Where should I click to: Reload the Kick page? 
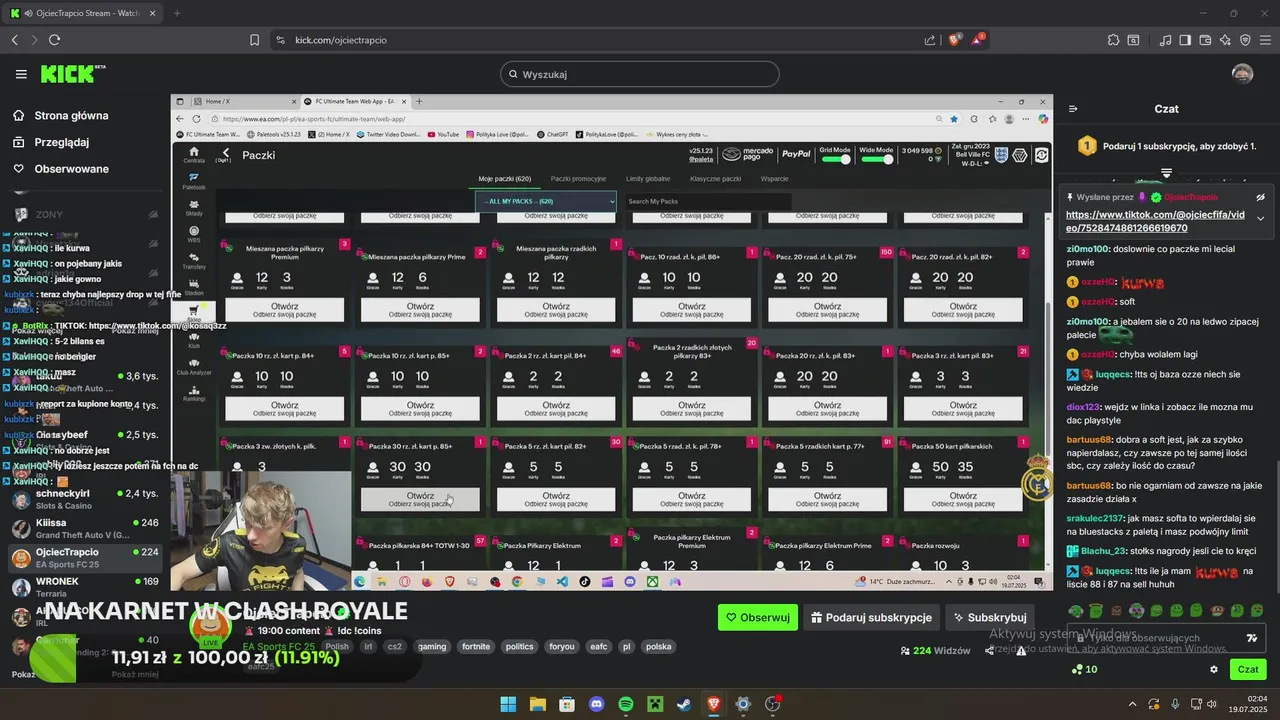(54, 40)
